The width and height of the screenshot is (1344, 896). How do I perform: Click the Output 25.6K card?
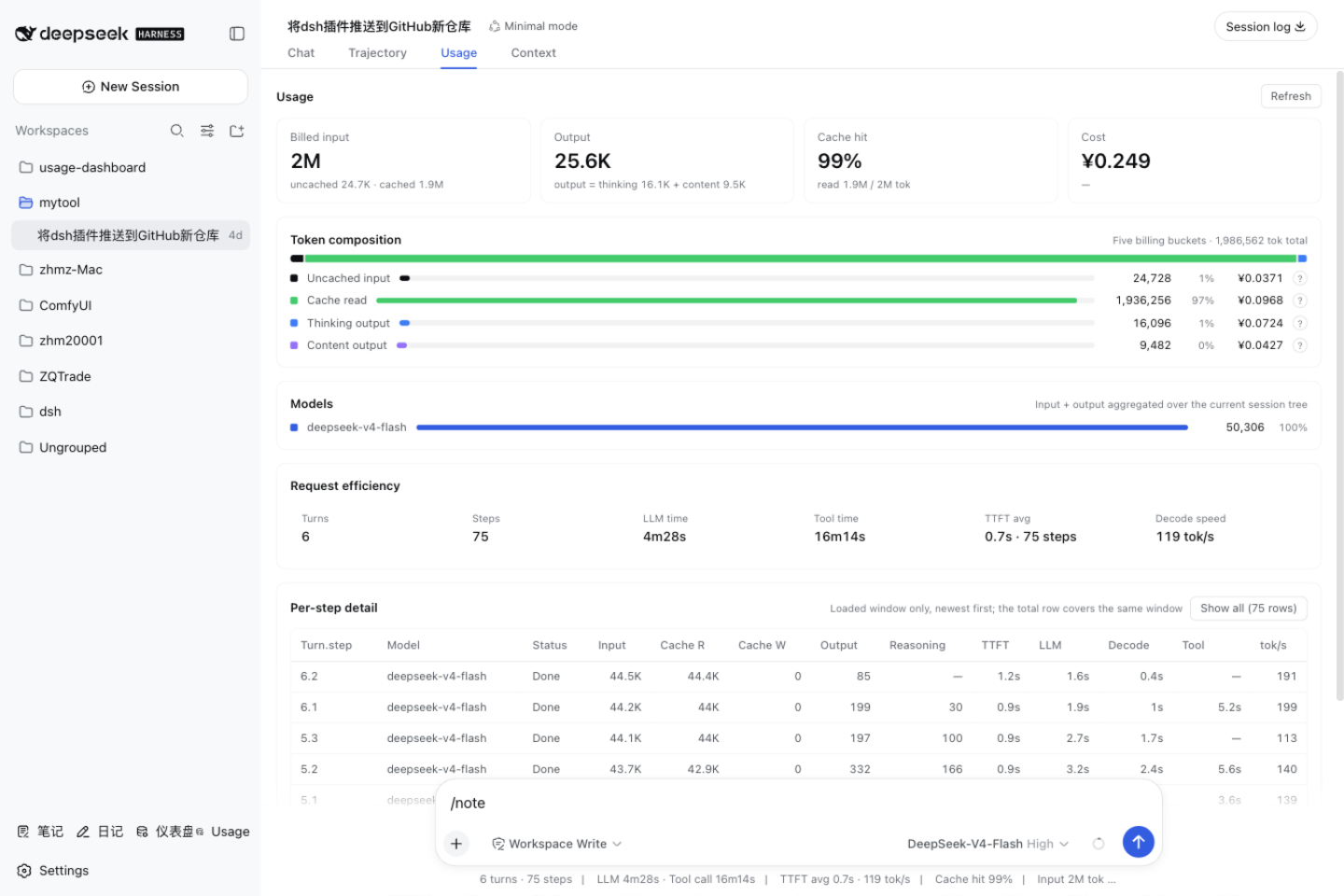[x=666, y=161]
